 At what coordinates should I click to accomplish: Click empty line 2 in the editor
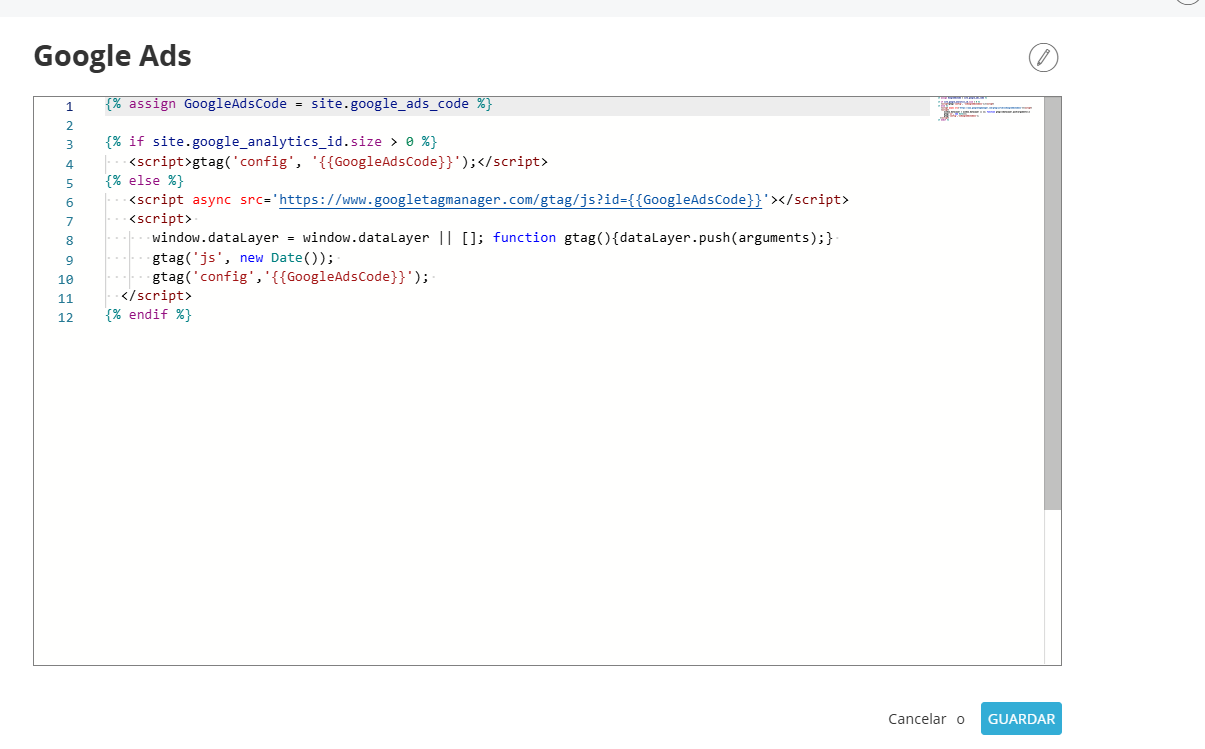pyautogui.click(x=517, y=125)
